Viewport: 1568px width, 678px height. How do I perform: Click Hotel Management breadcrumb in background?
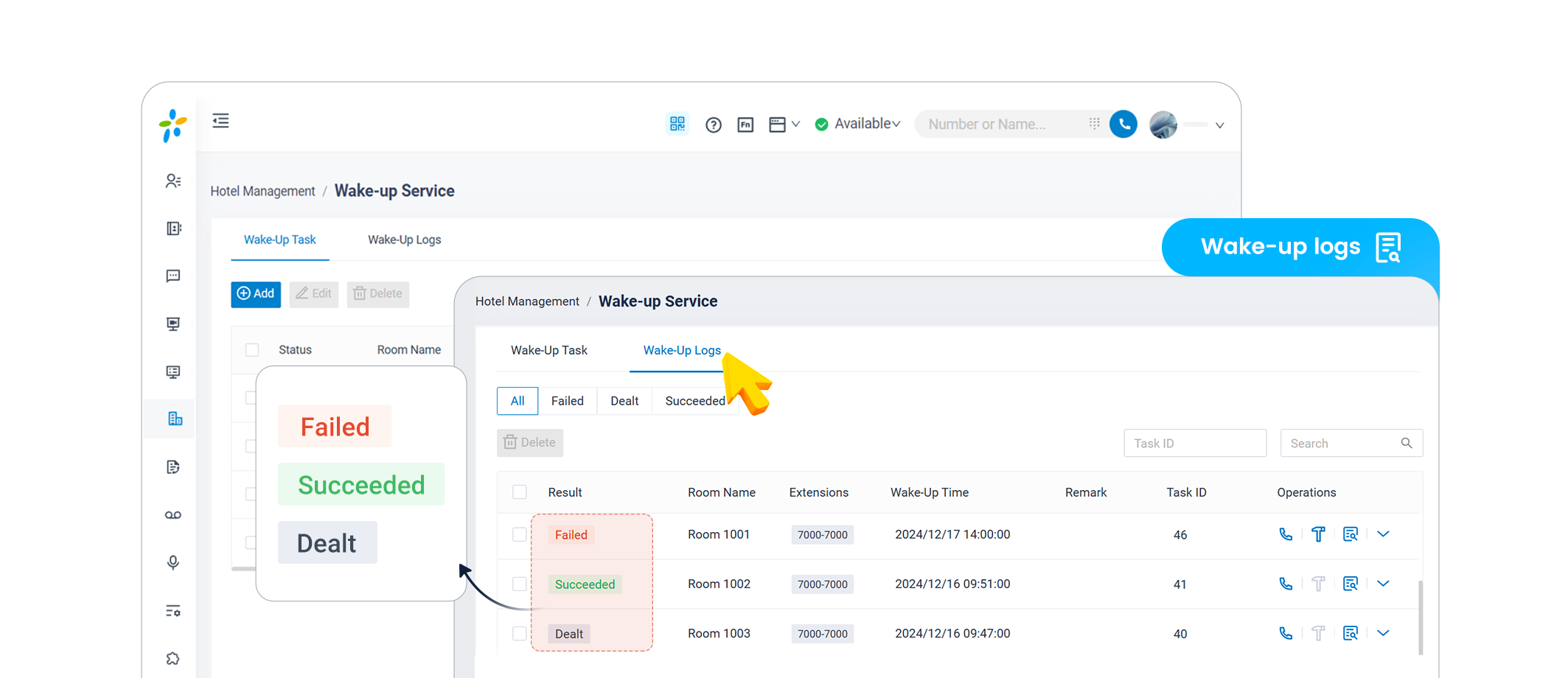point(262,192)
